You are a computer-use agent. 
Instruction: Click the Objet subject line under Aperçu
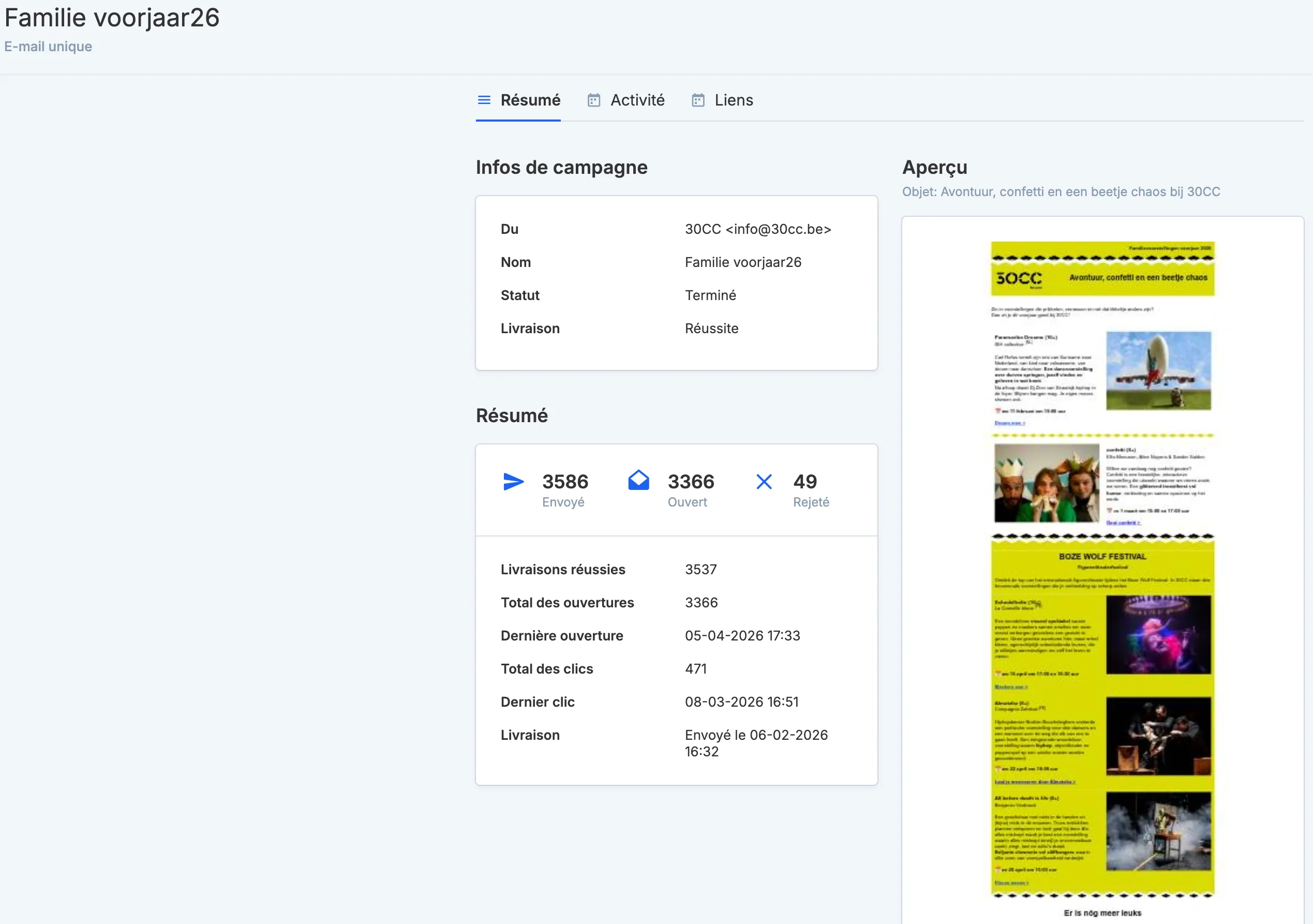point(1061,191)
